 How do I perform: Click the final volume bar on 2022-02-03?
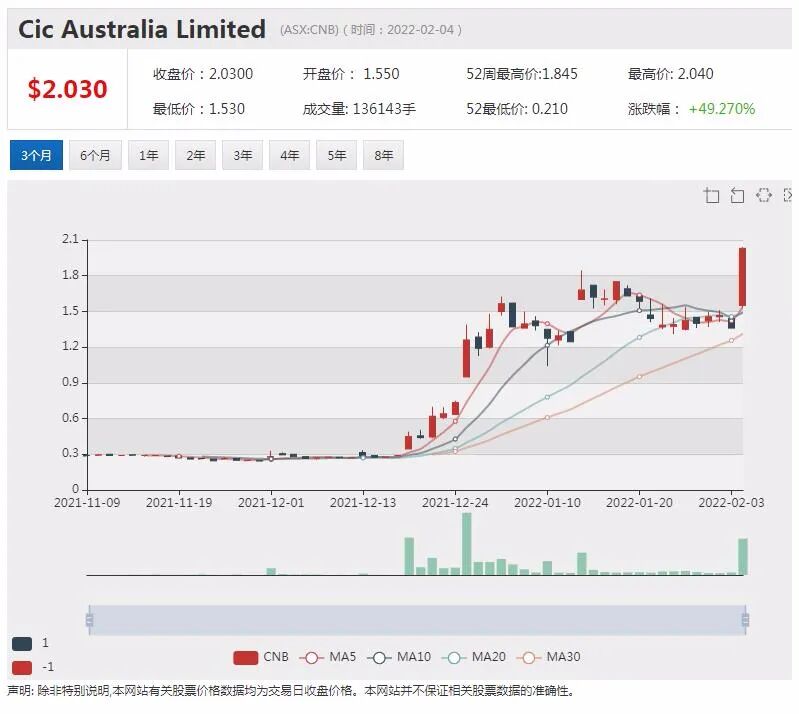click(x=743, y=557)
